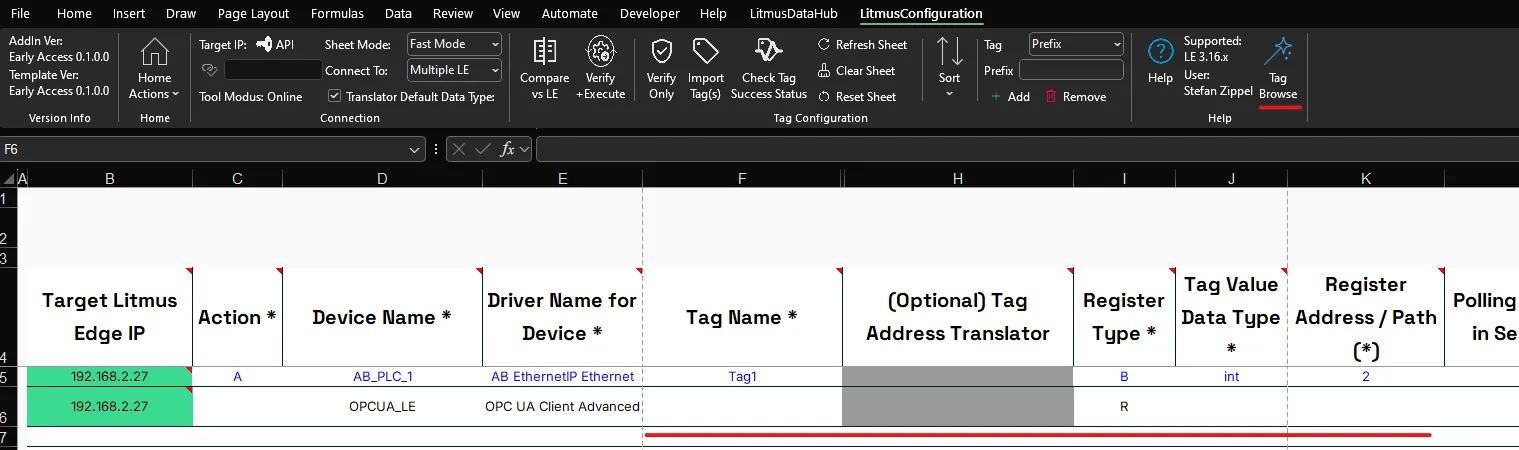Open the File menu
This screenshot has height=450, width=1519.
click(20, 14)
